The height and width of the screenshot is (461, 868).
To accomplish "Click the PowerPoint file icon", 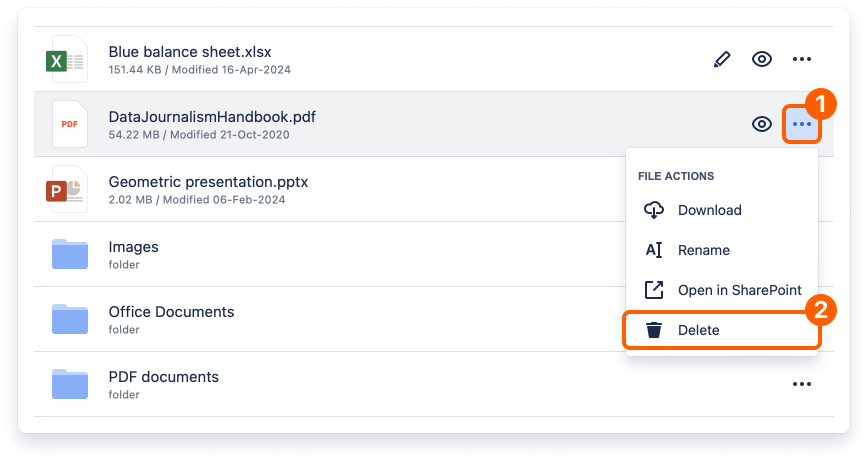I will point(68,189).
